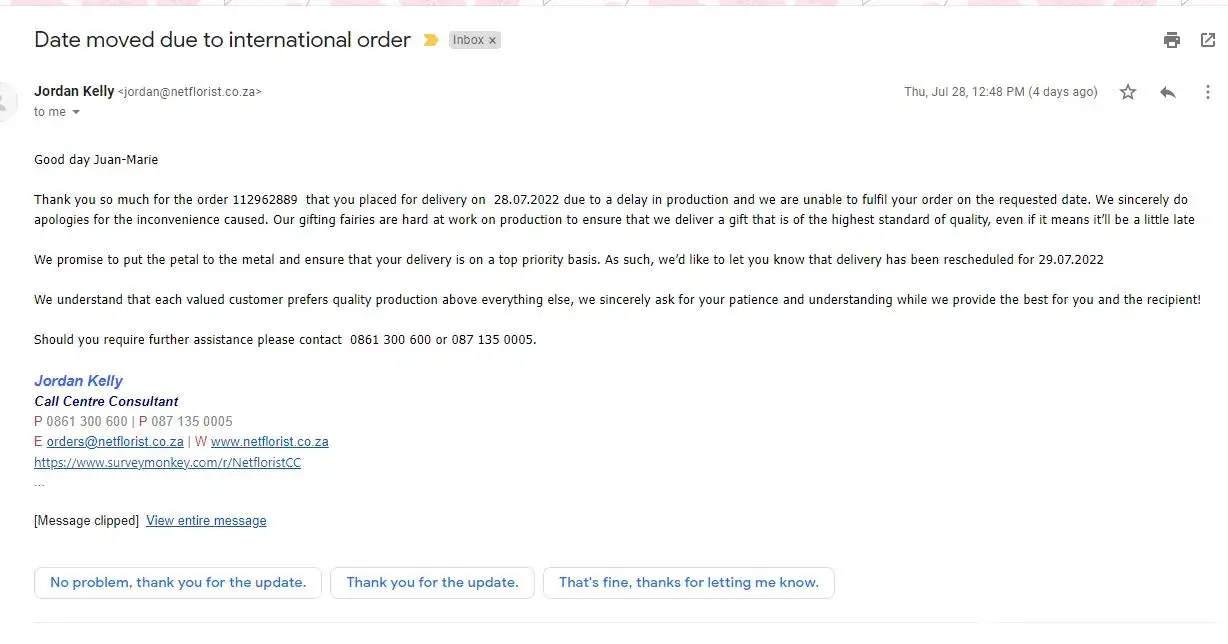Click the sender's profile avatar
This screenshot has height=644, width=1228.
pyautogui.click(x=6, y=101)
